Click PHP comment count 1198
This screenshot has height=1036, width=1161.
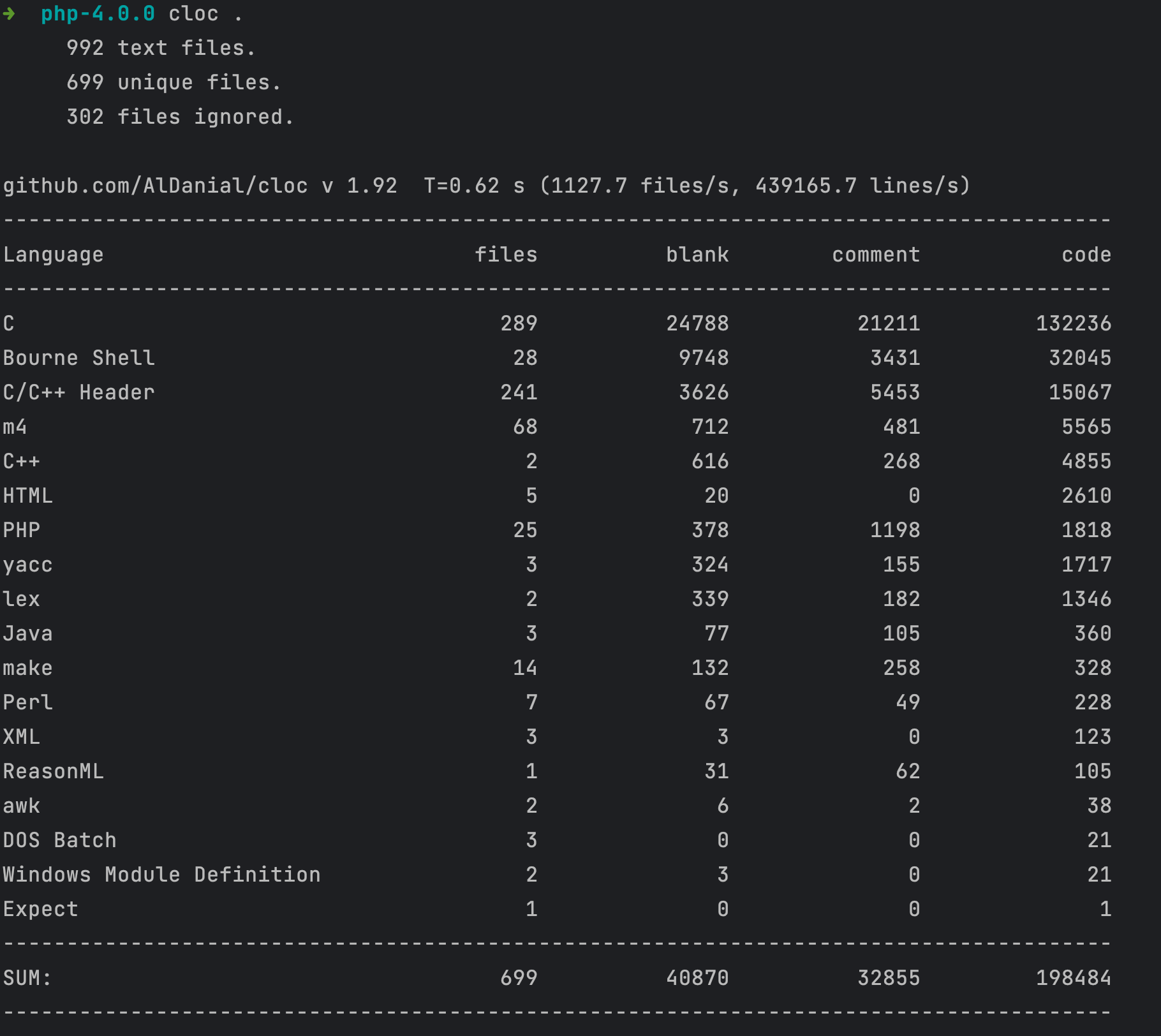click(895, 530)
